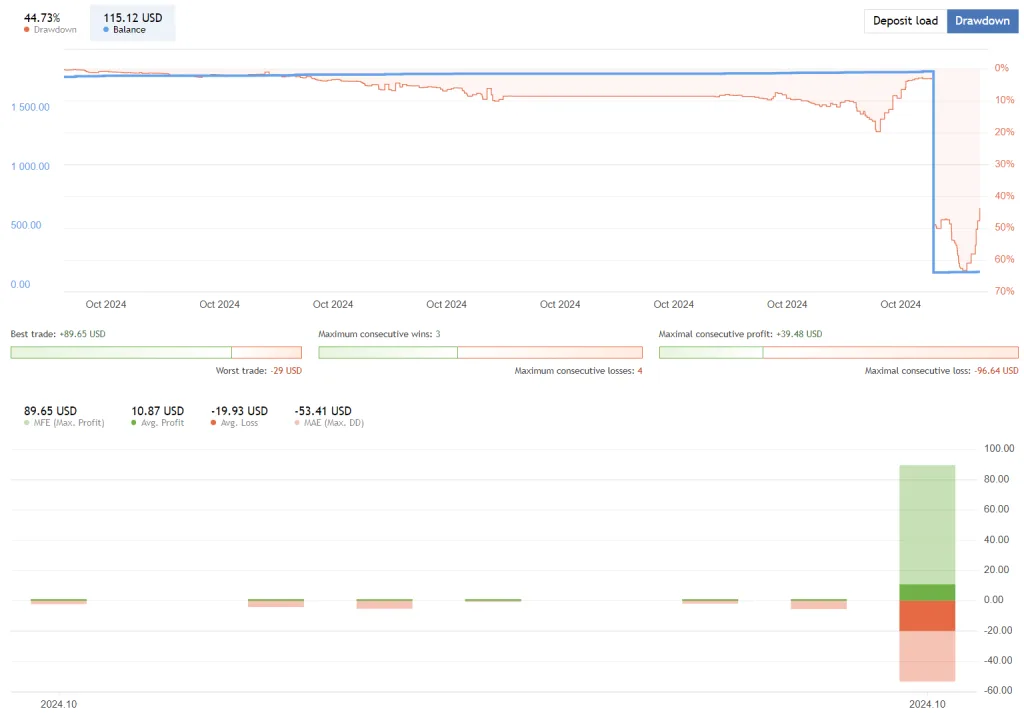Click the Maximum consecutive wins bar
This screenshot has width=1024, height=713.
[x=480, y=352]
